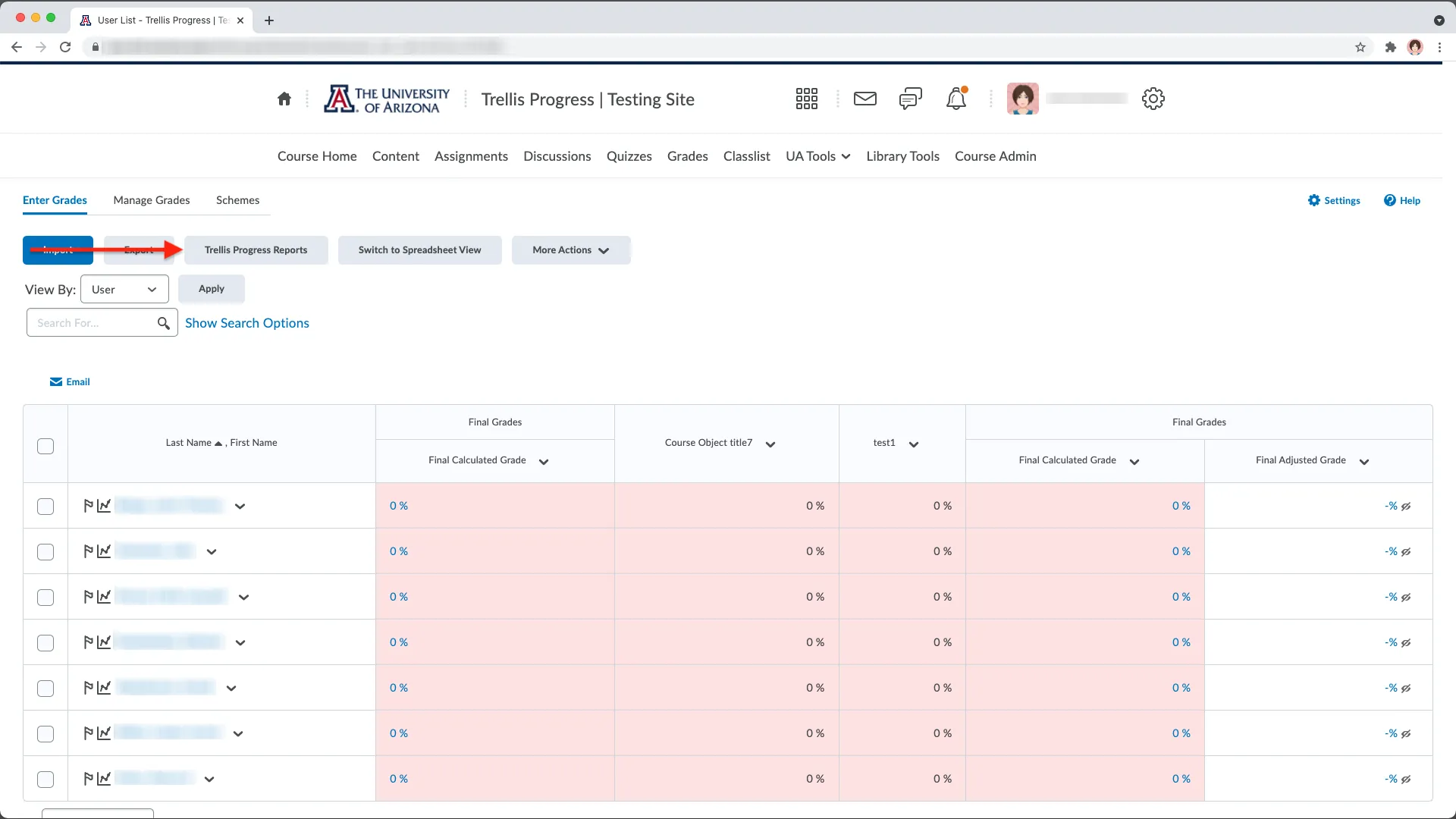The image size is (1456, 819).
Task: Click the browser bookmark star icon
Action: [1360, 47]
